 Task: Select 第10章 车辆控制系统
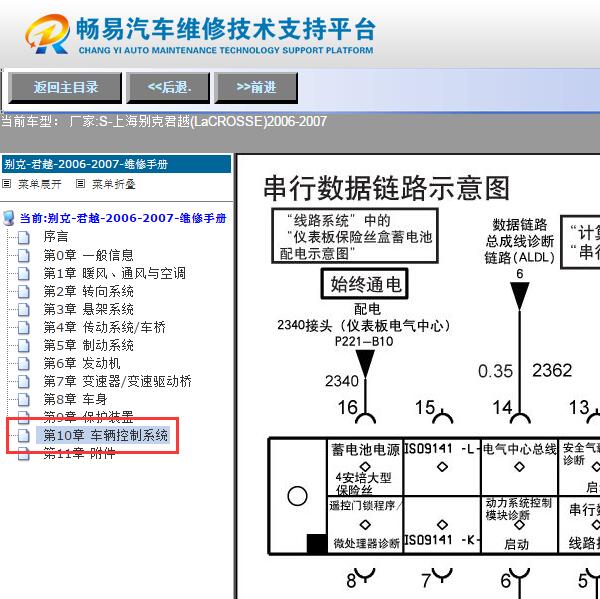point(103,436)
